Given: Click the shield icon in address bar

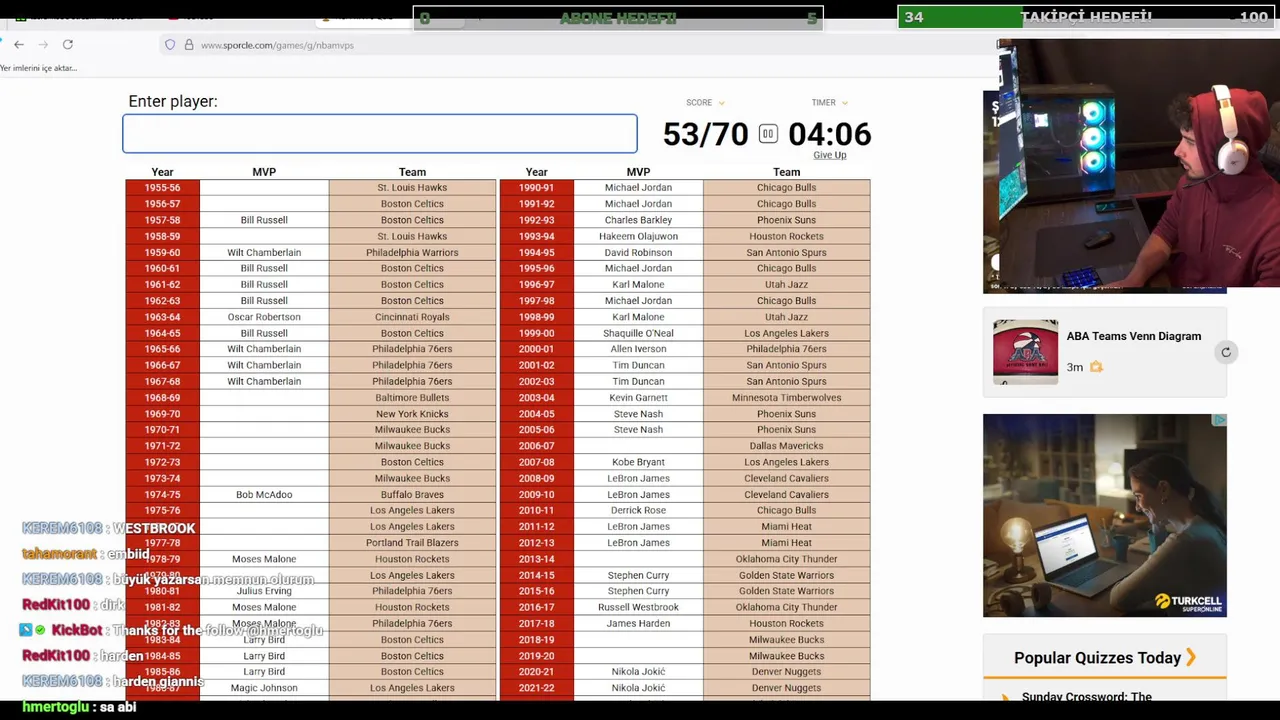Looking at the screenshot, I should click(x=170, y=45).
